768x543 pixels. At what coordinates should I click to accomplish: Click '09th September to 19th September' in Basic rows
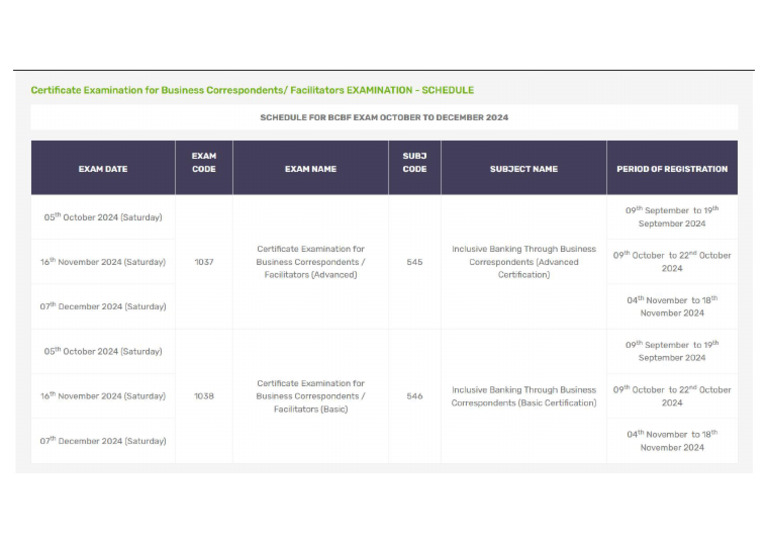tap(672, 351)
